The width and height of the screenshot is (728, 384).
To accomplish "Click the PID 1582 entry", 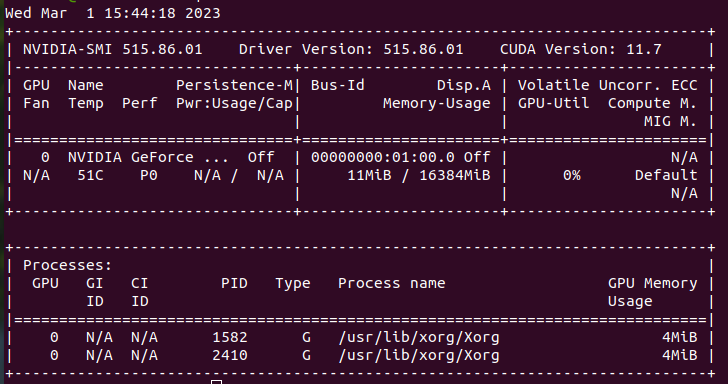I will [230, 338].
